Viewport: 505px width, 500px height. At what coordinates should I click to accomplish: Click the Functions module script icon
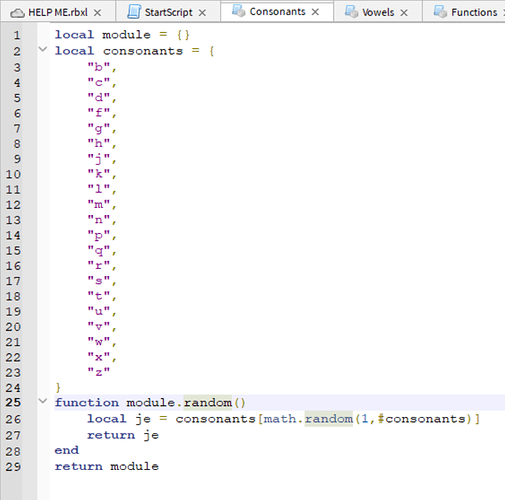pos(440,12)
